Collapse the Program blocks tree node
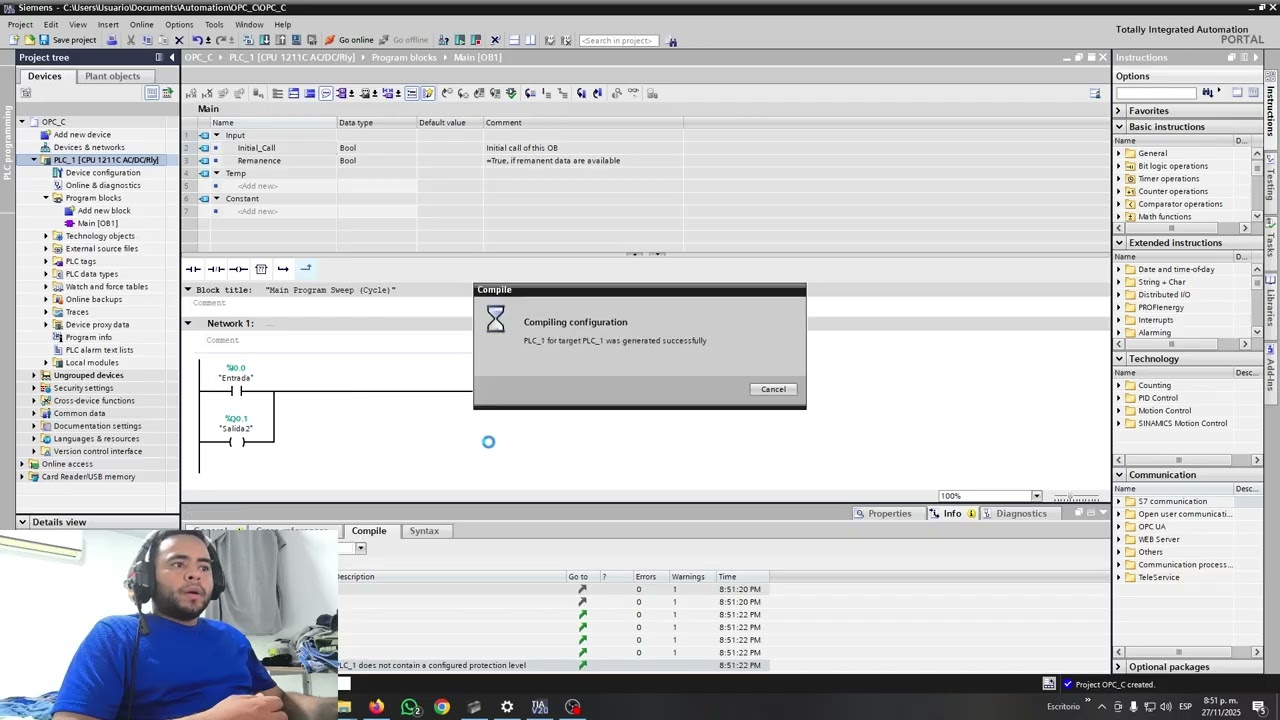 (46, 198)
